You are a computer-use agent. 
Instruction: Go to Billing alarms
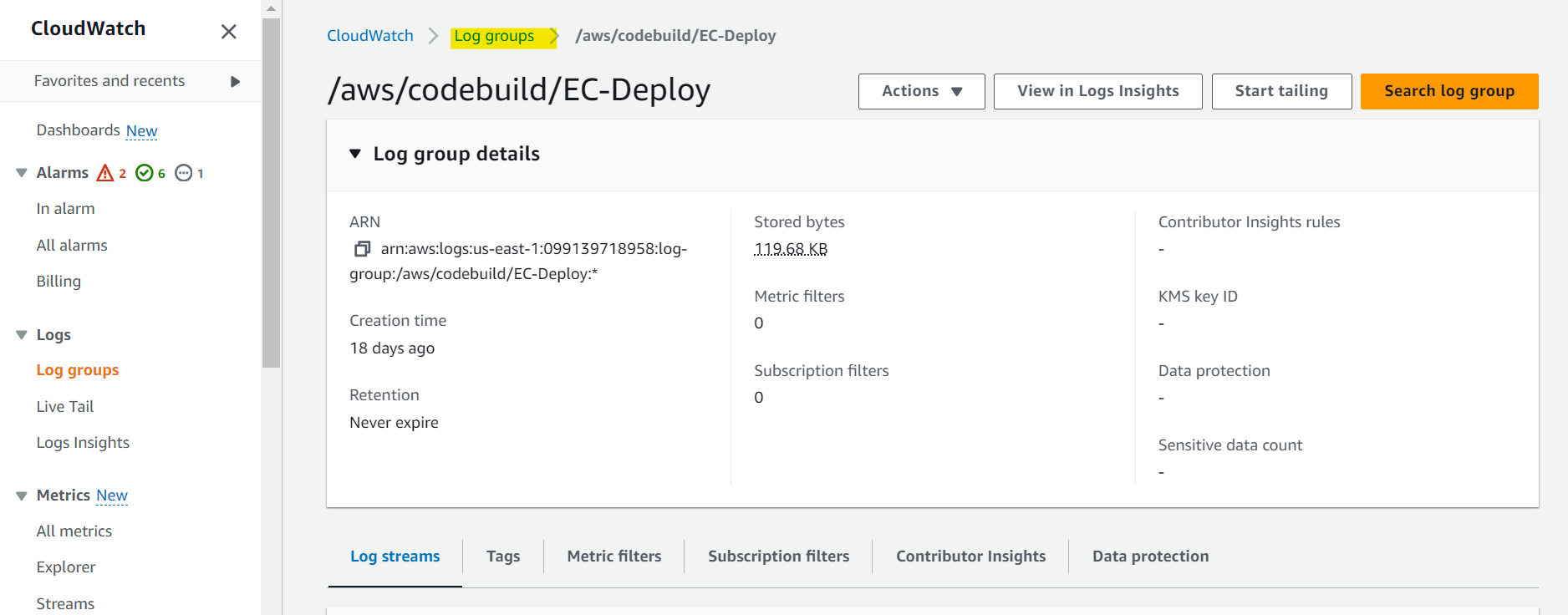pos(59,282)
